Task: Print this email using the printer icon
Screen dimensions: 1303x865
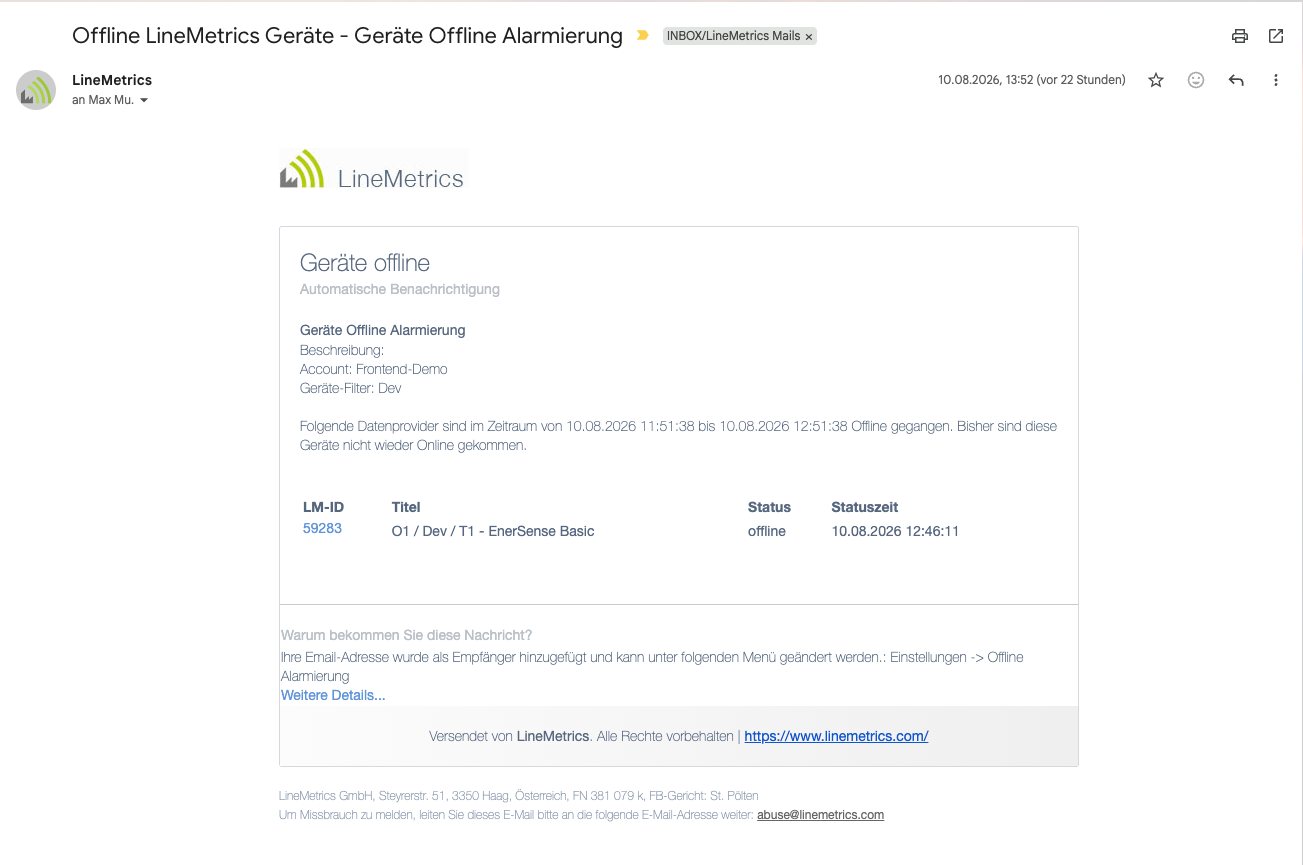Action: click(x=1240, y=36)
